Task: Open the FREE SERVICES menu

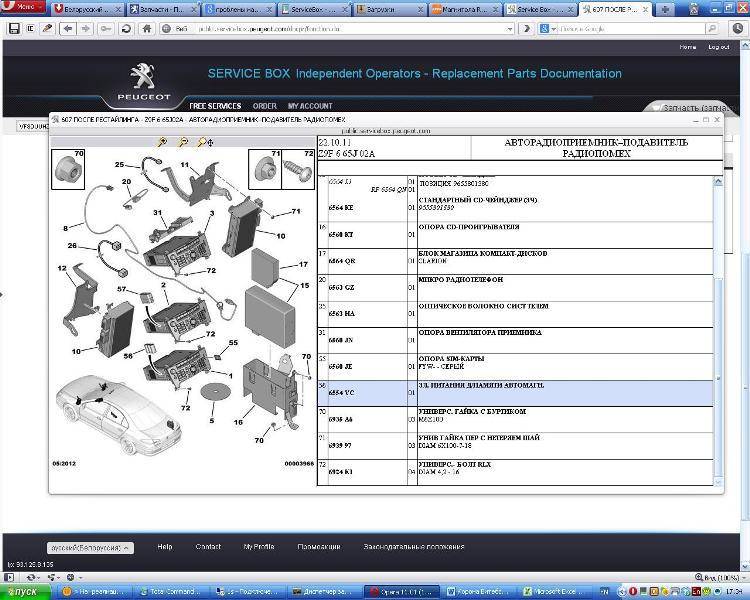Action: (x=215, y=106)
